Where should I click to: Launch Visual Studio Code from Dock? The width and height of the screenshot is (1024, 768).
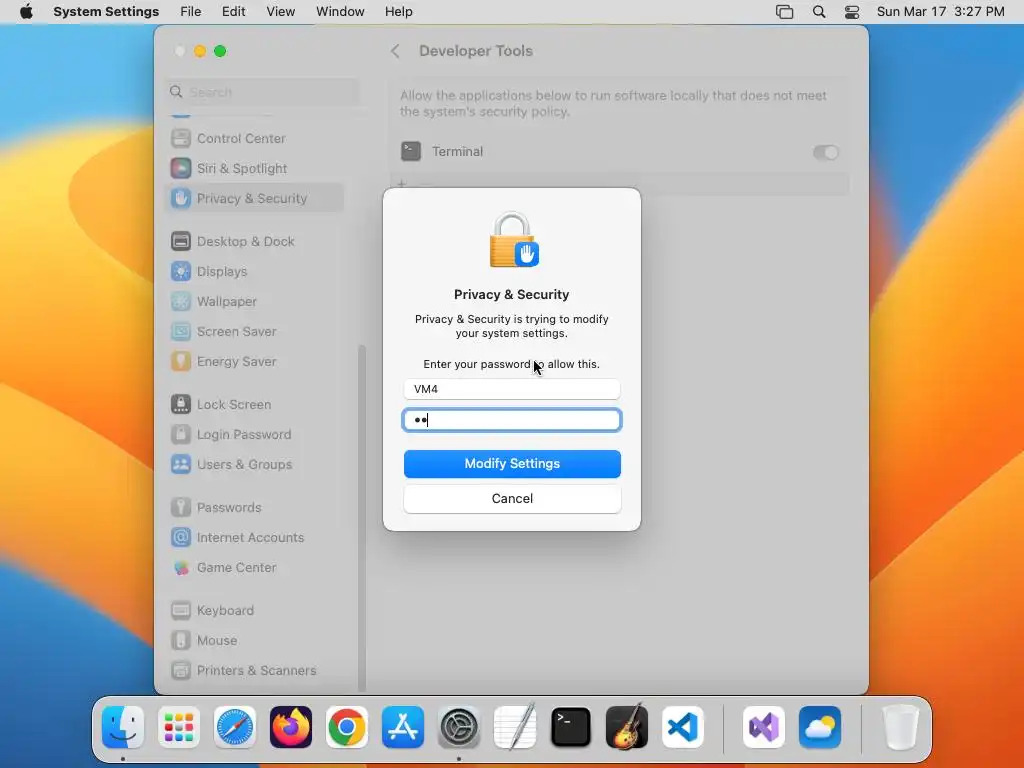(x=683, y=727)
